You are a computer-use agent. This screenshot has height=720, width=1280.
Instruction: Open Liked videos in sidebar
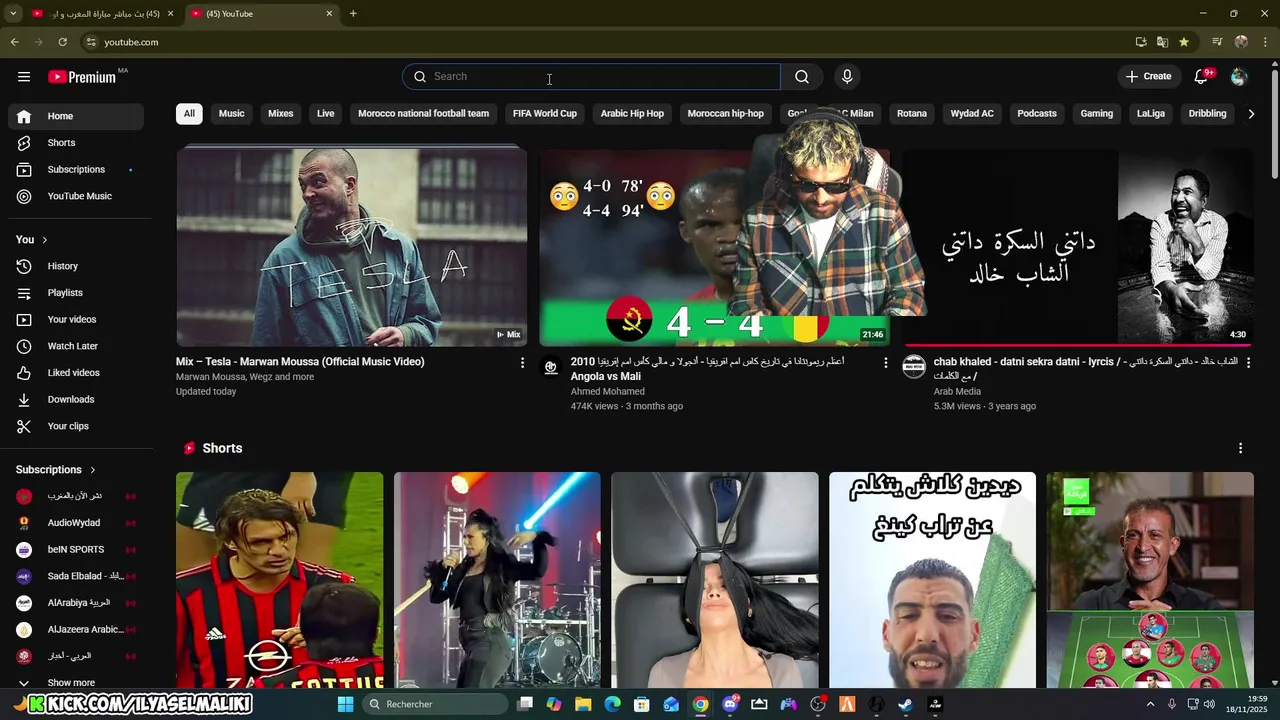click(76, 373)
